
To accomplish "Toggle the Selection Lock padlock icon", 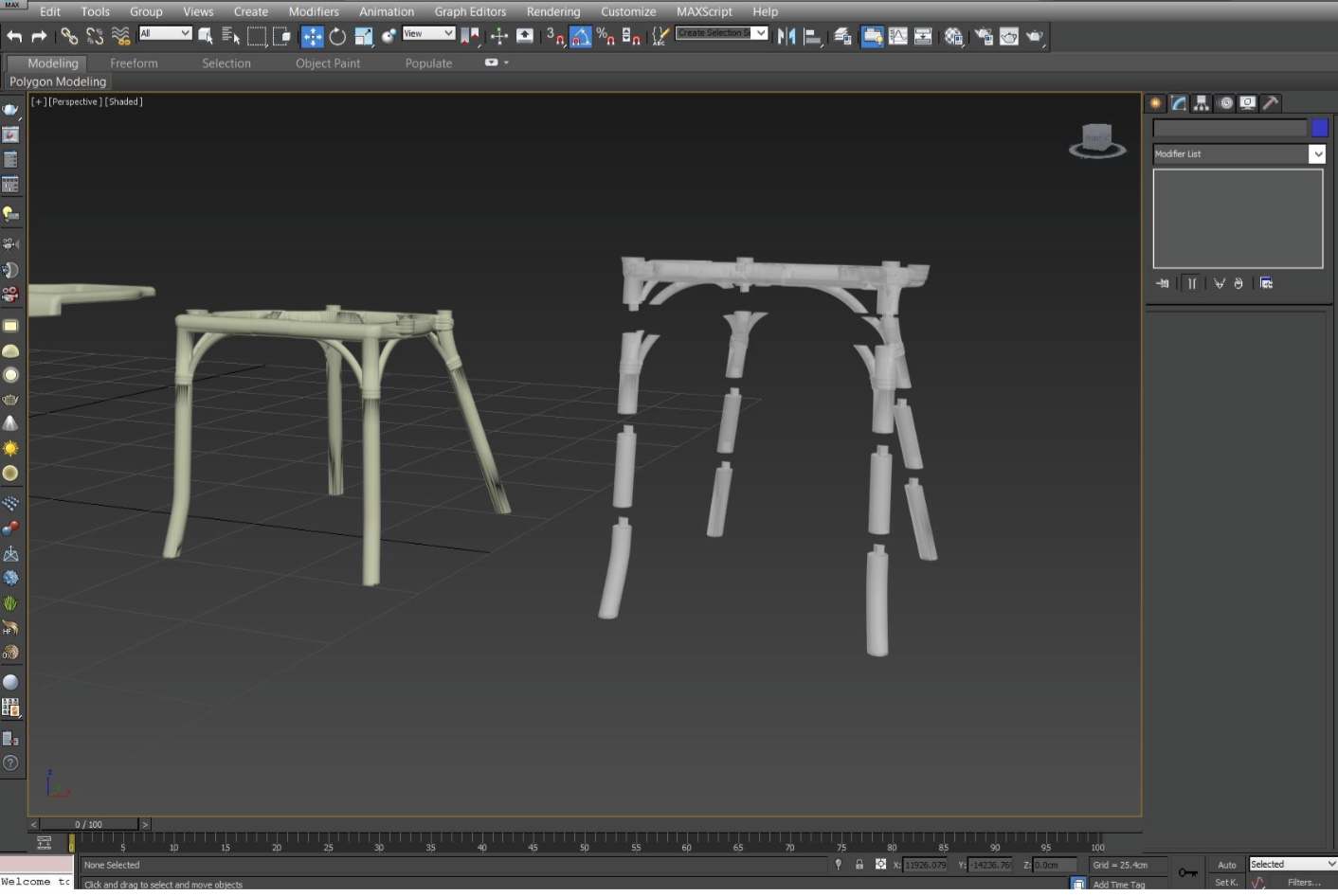I will click(x=859, y=865).
